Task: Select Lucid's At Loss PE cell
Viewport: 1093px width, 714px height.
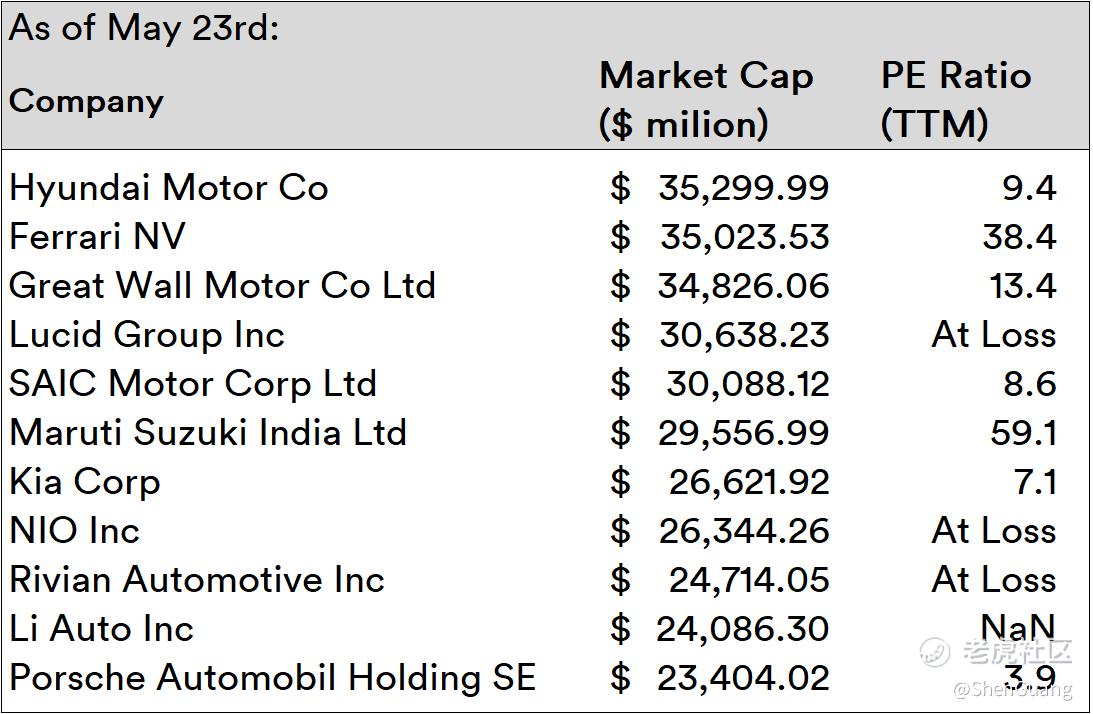Action: click(x=993, y=335)
